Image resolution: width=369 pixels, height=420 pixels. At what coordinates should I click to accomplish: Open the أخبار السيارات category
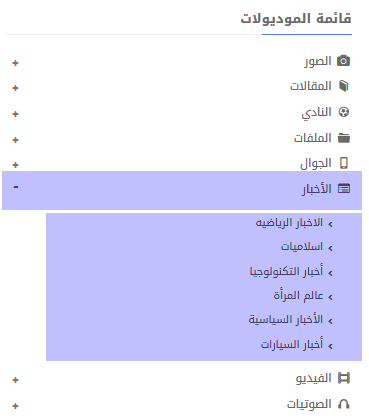tap(292, 344)
